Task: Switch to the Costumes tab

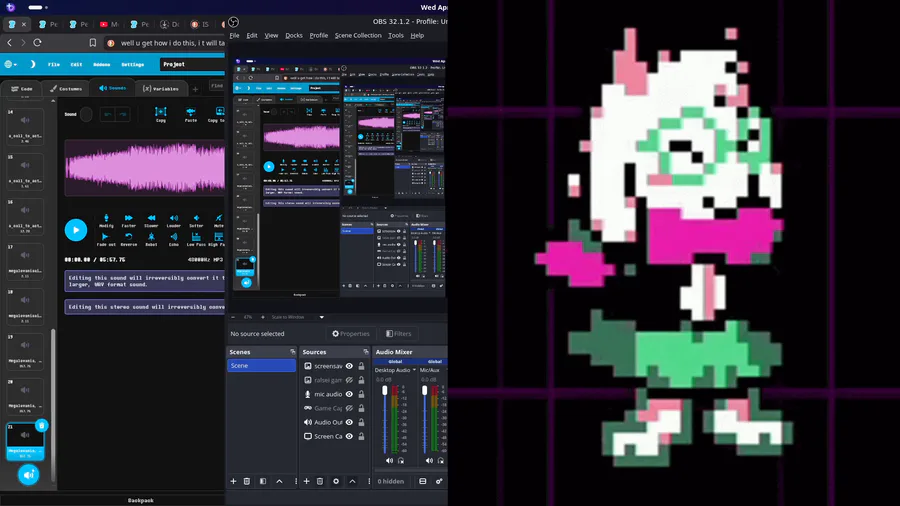Action: (66, 89)
